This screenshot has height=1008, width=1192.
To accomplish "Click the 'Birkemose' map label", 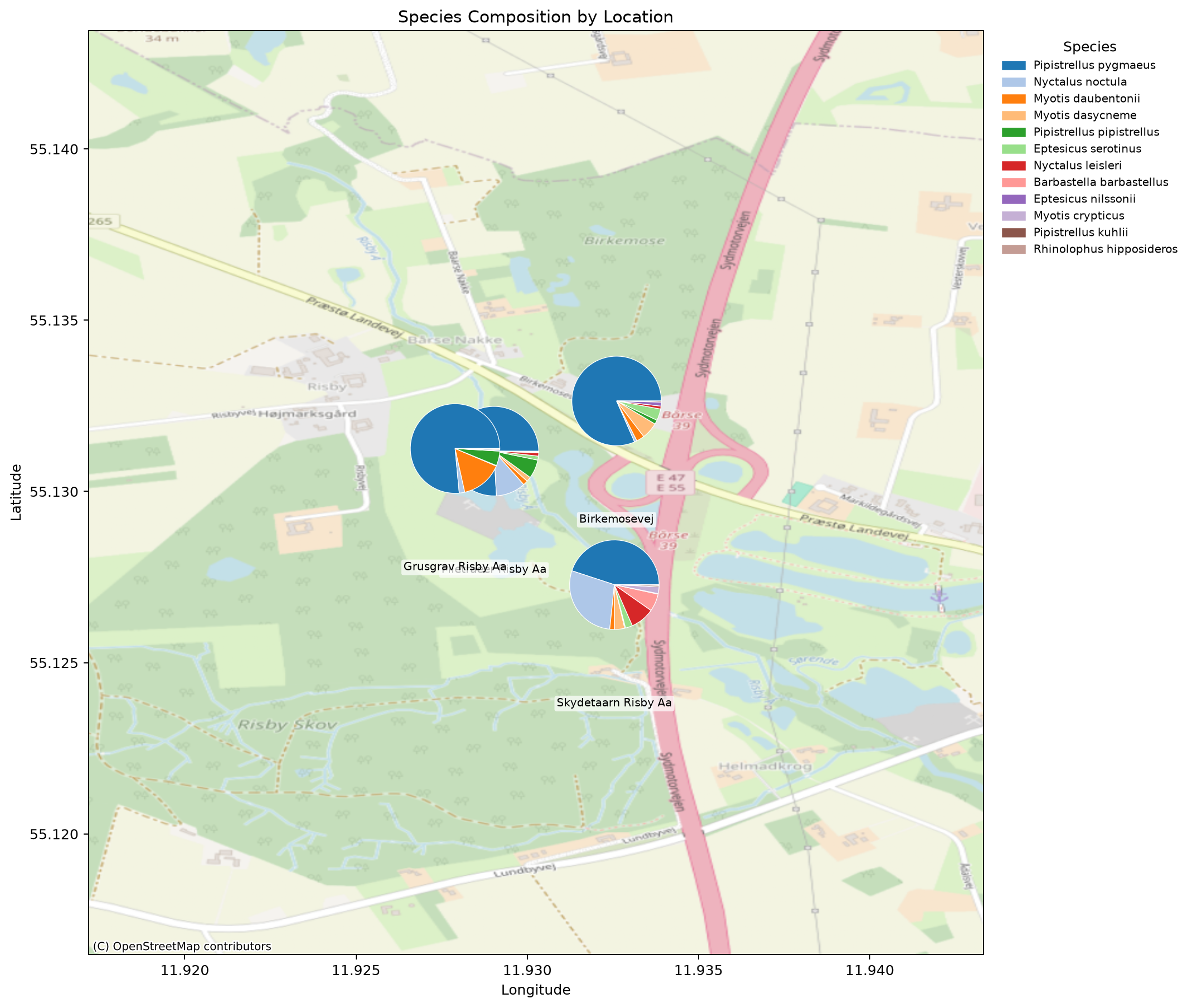I will pyautogui.click(x=624, y=241).
